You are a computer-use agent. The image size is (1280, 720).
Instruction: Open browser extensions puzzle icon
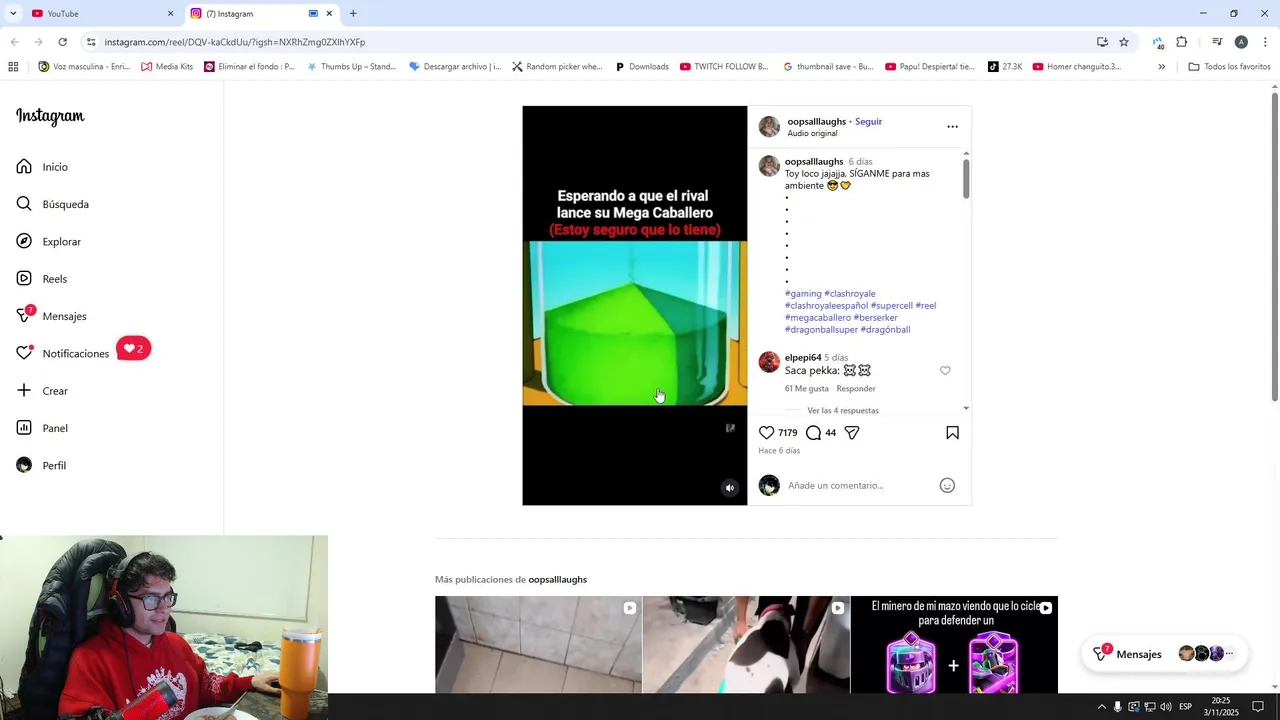click(x=1182, y=42)
